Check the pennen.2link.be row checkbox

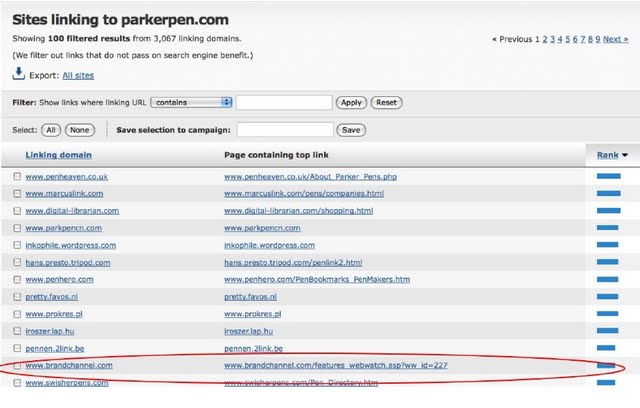[x=17, y=348]
